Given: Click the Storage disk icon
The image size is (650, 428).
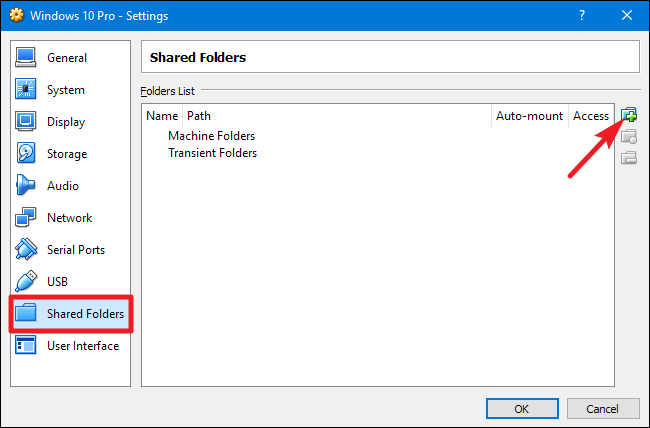Looking at the screenshot, I should pos(27,154).
